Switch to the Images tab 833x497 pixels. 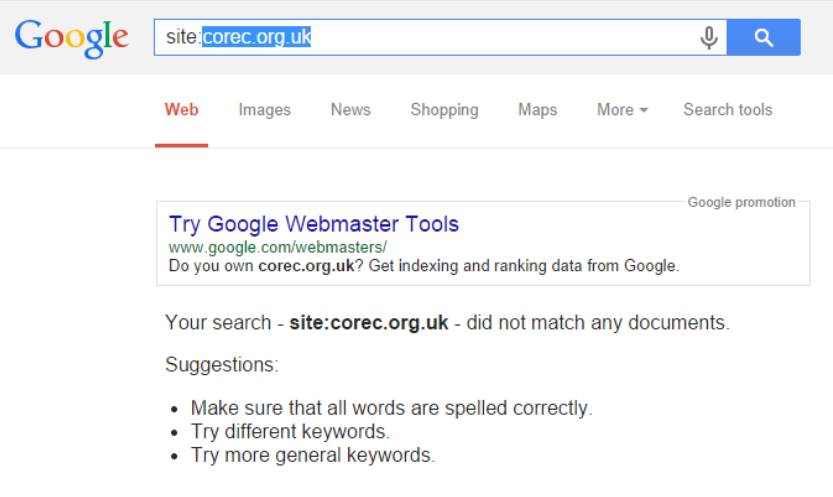265,109
